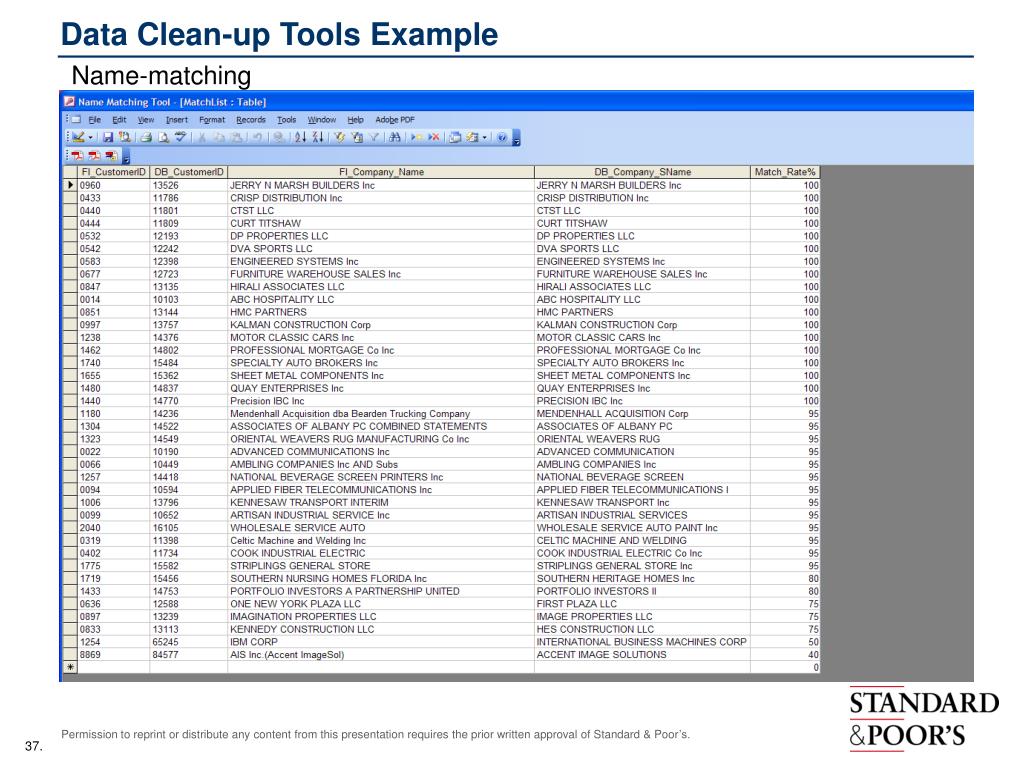
Task: Click the Copy icon
Action: tap(219, 137)
